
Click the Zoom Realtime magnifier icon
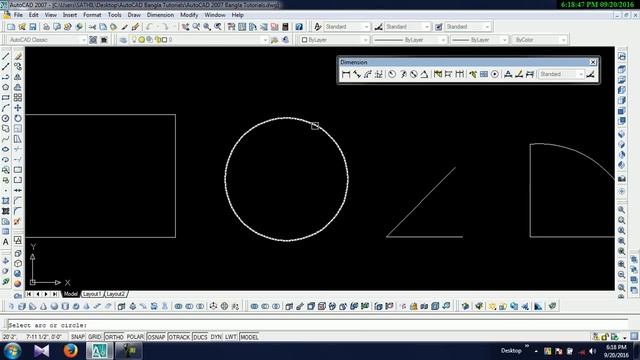coord(196,27)
